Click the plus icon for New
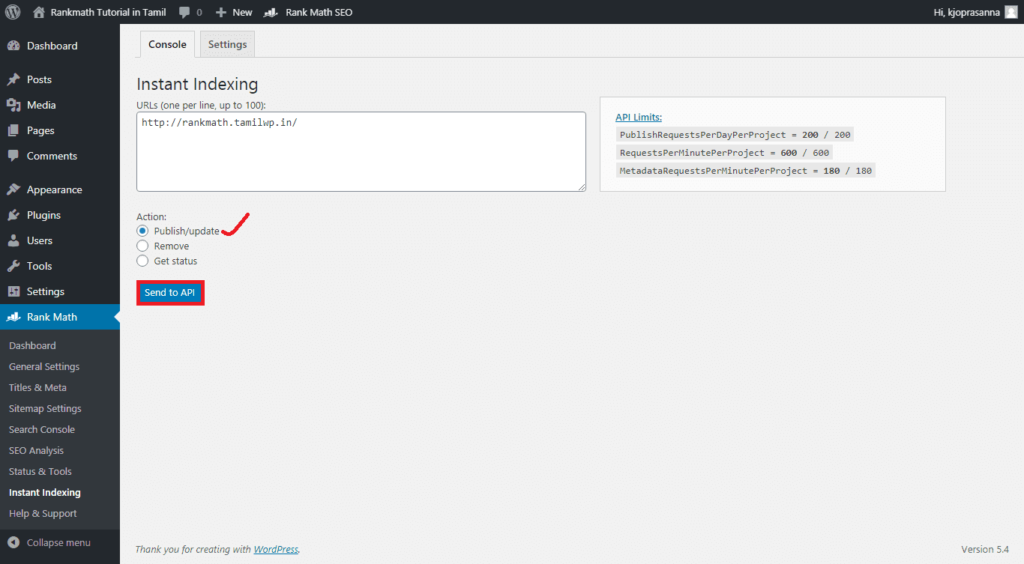Screen dimensions: 1024x564 [221, 12]
